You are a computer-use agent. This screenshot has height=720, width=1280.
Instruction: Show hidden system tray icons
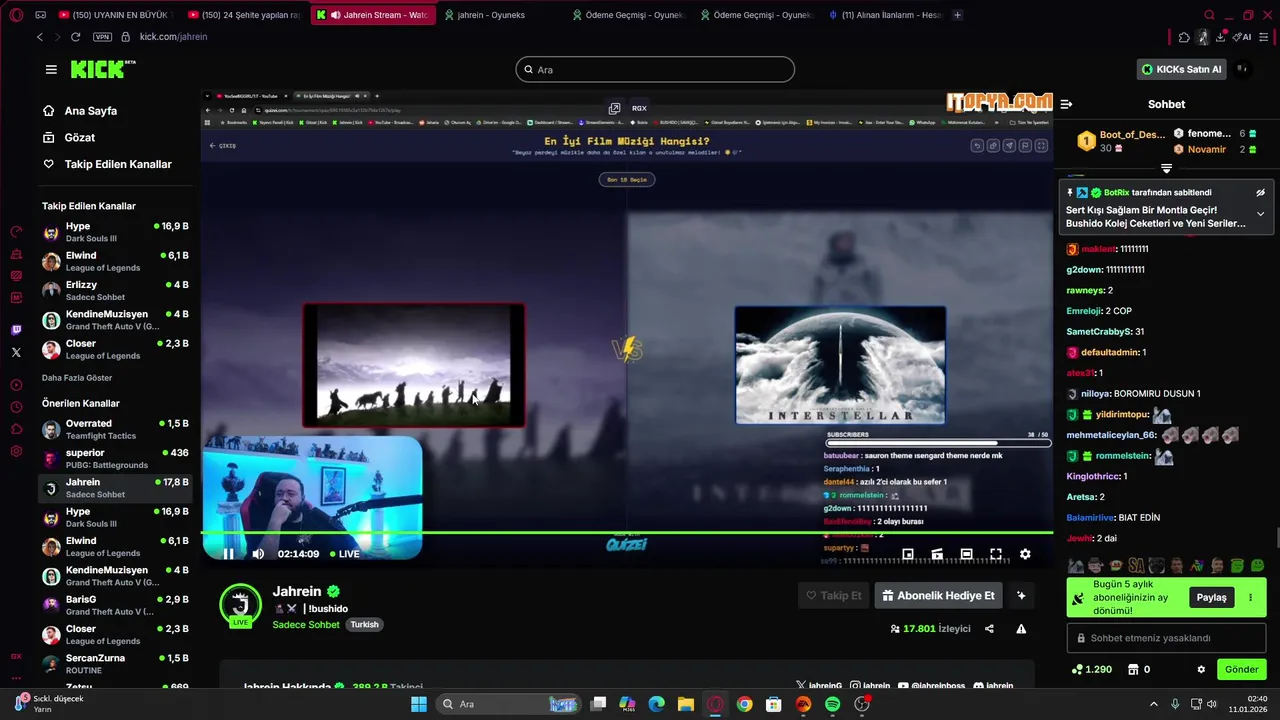coord(1153,704)
